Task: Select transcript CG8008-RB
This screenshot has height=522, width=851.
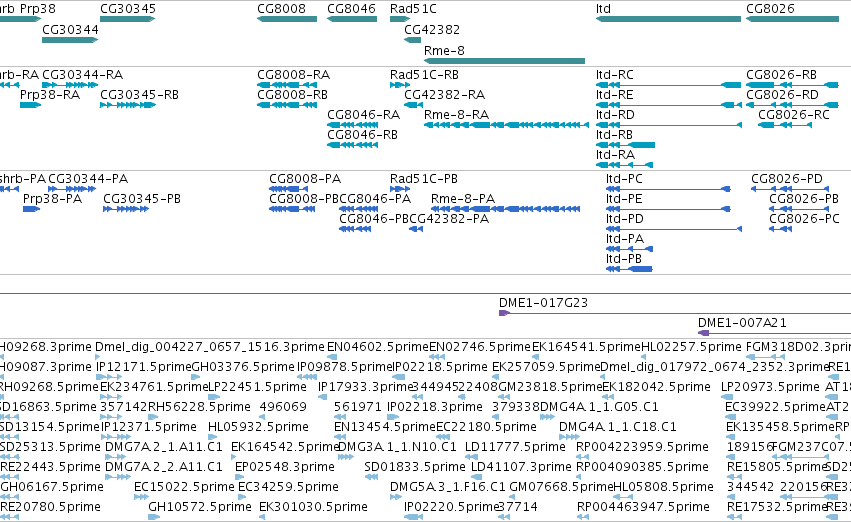Action: [x=287, y=105]
